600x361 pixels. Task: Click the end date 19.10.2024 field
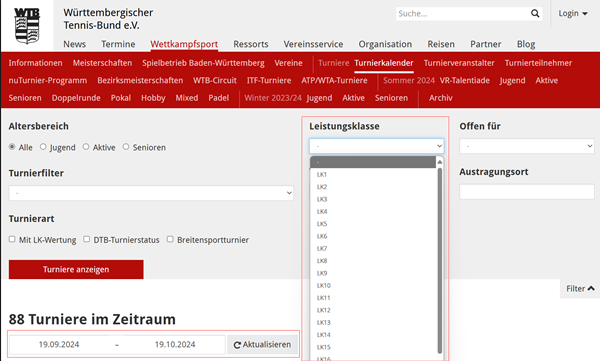coord(175,345)
